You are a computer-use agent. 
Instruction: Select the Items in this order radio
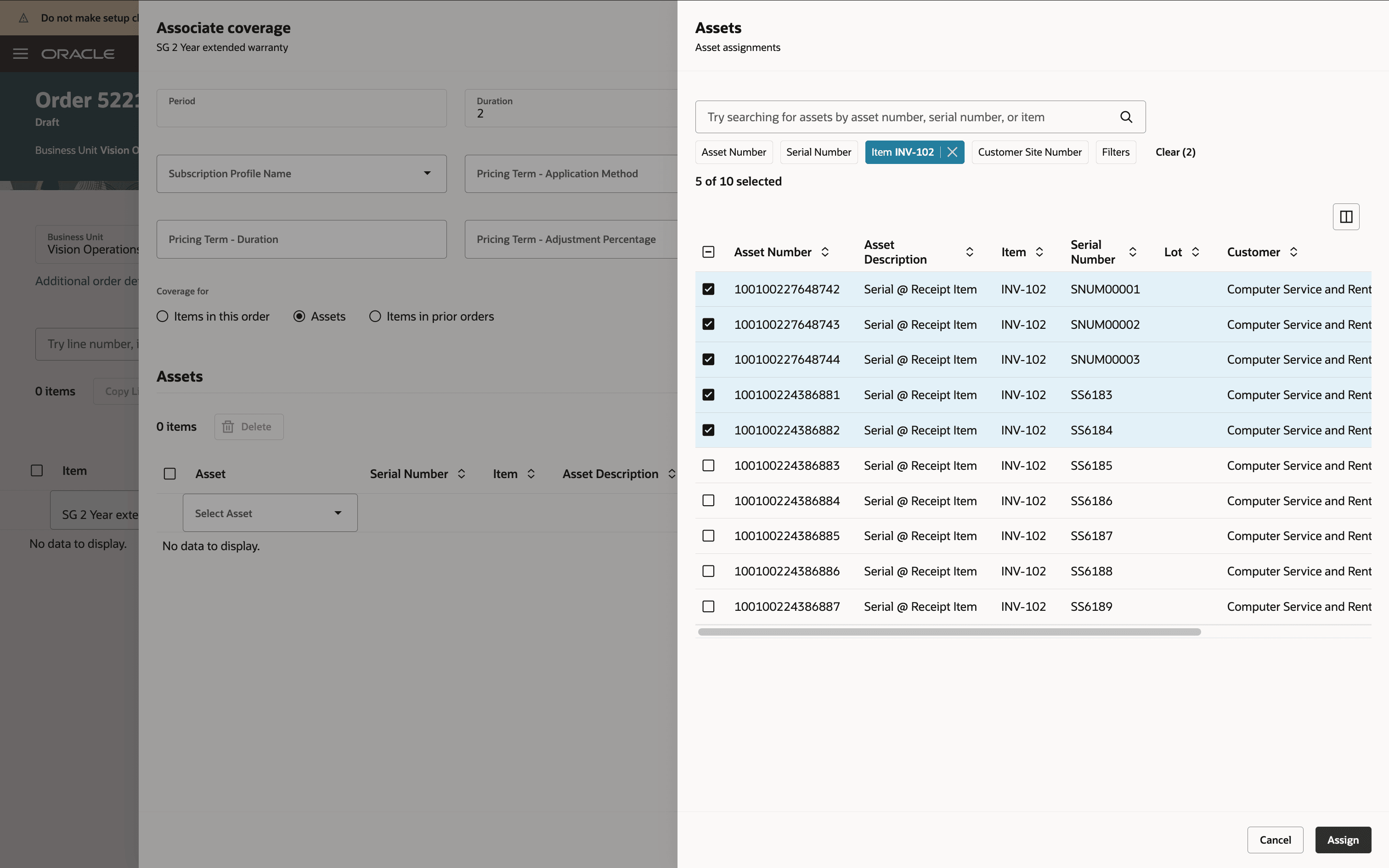163,316
